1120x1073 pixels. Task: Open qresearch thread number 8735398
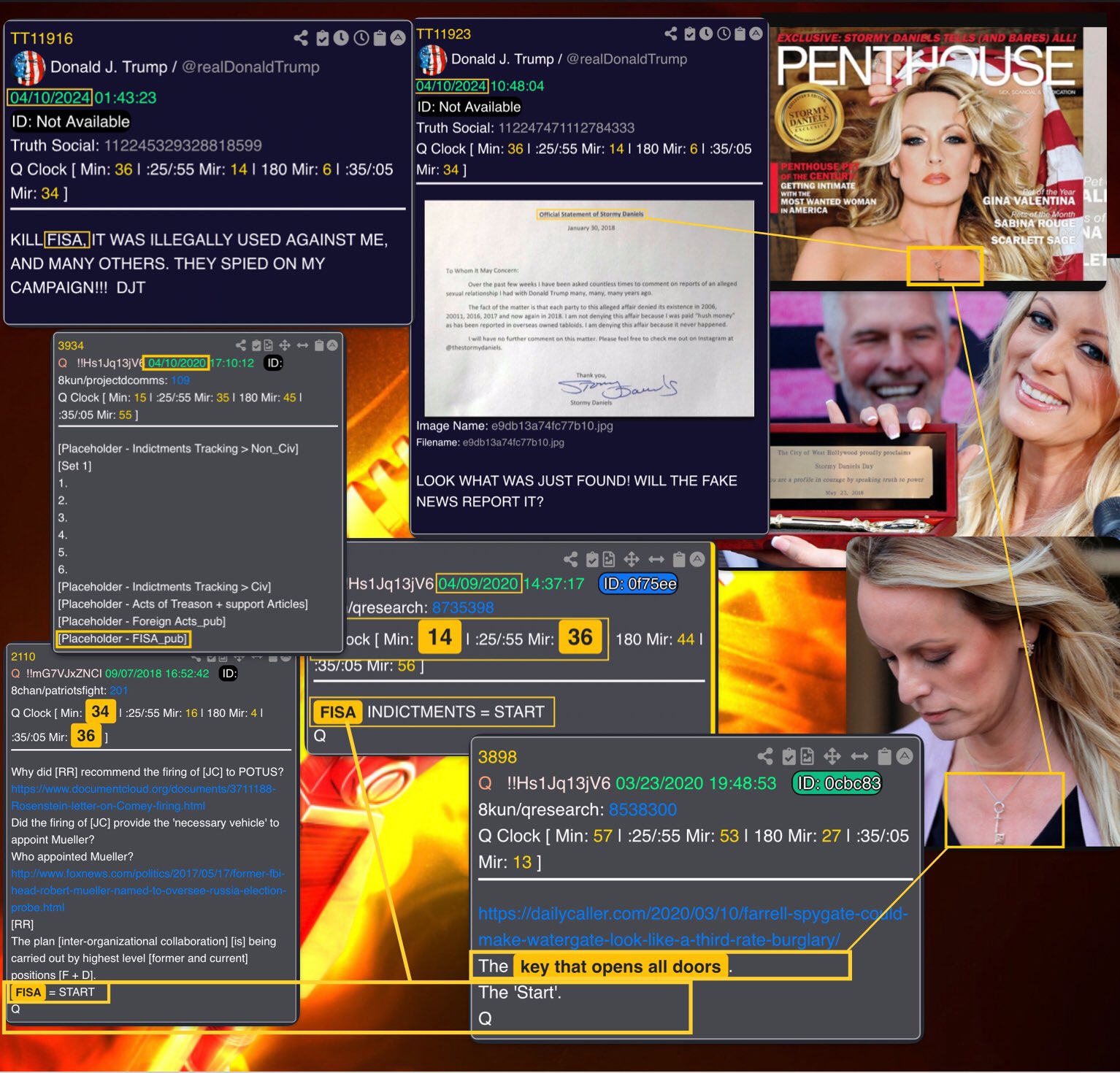tap(463, 607)
